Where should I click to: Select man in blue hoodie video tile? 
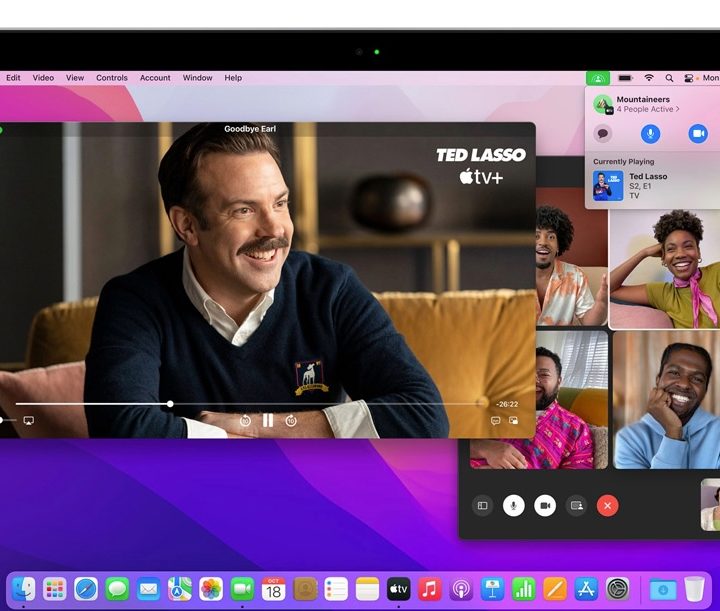[x=666, y=400]
